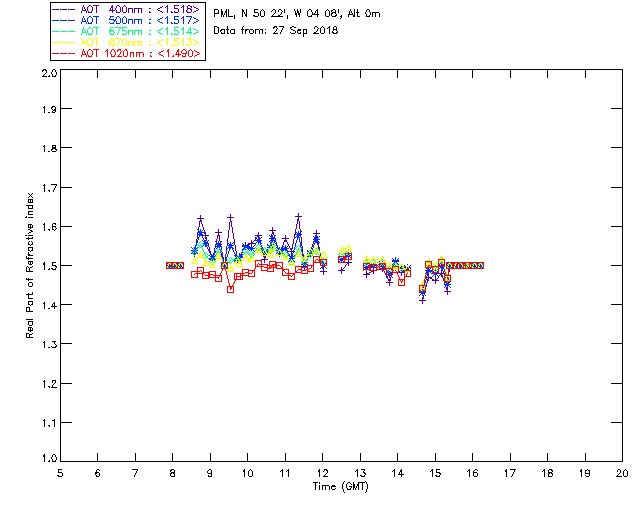Click the purple dashed line sample in legend

[64, 9]
